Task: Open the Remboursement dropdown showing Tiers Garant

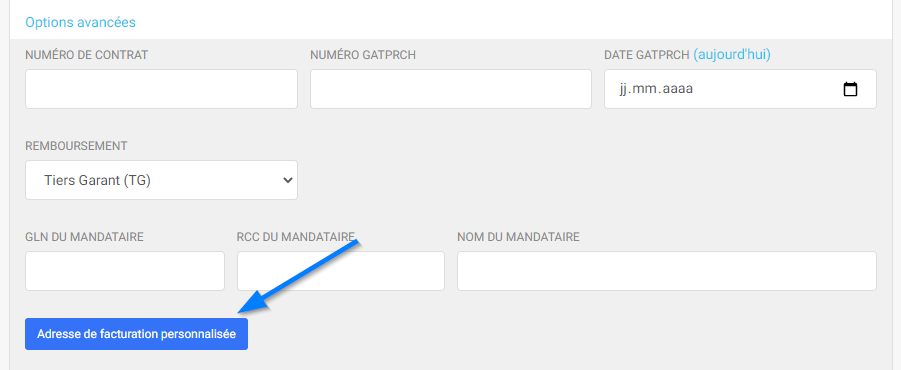Action: point(161,180)
